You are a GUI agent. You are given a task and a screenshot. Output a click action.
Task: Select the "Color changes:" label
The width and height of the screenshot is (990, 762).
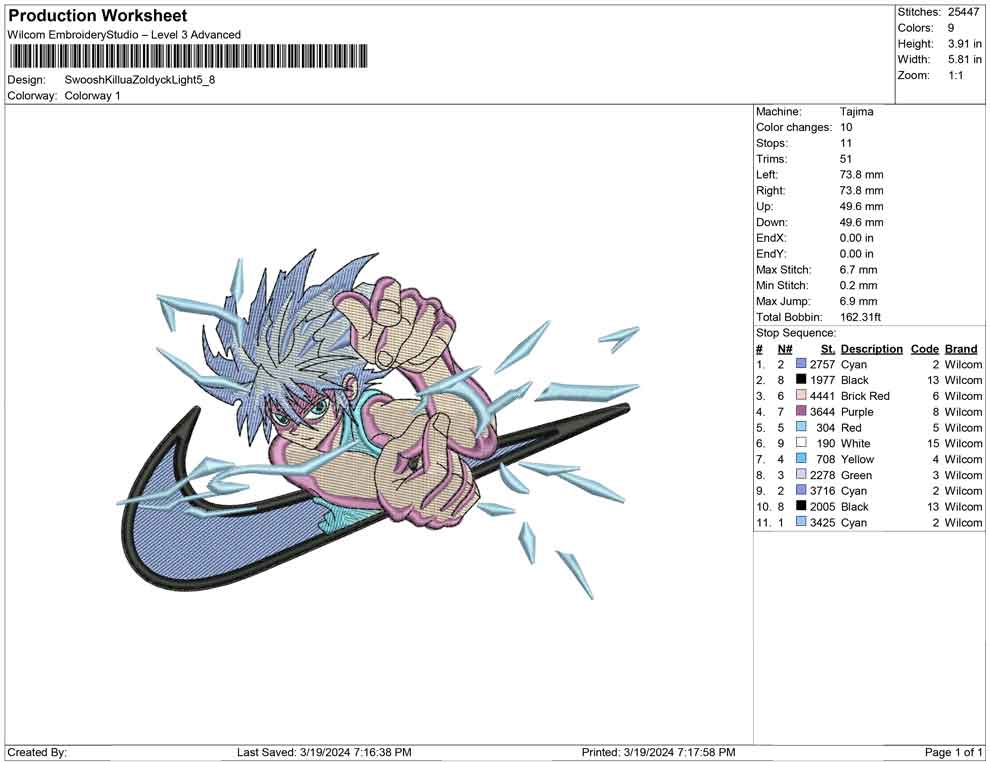tap(794, 128)
